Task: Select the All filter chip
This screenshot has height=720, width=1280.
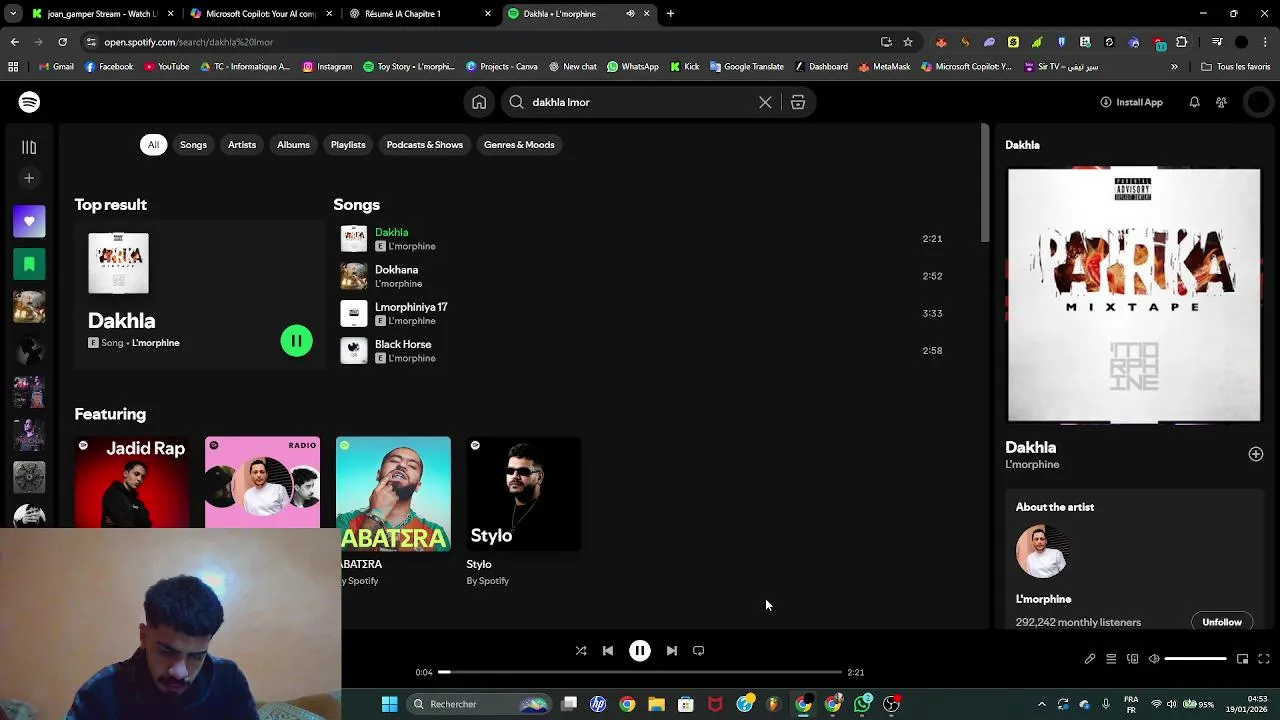Action: click(153, 145)
